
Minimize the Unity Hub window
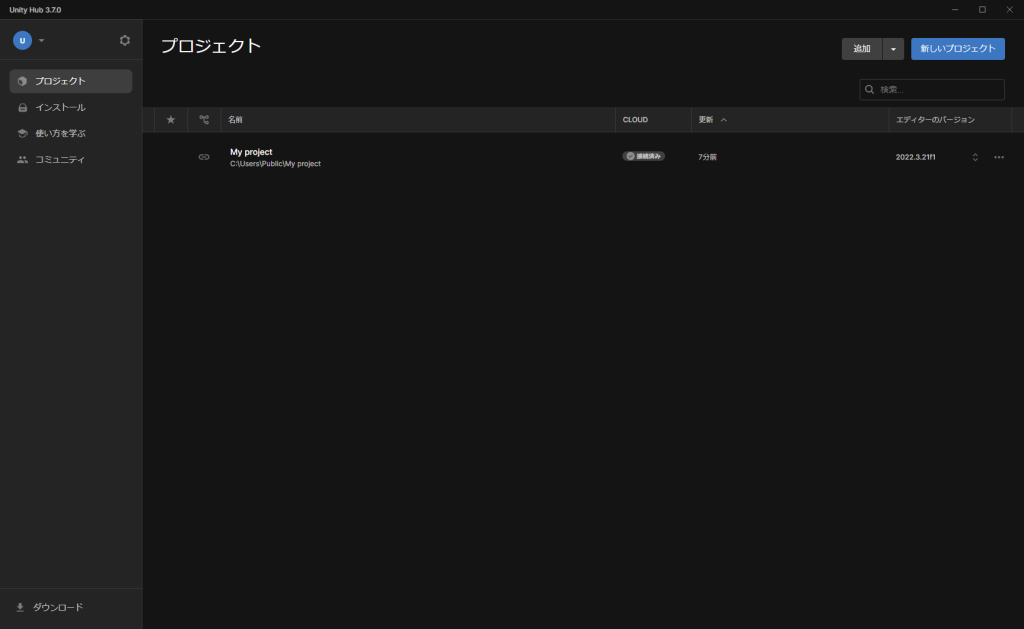coord(955,9)
